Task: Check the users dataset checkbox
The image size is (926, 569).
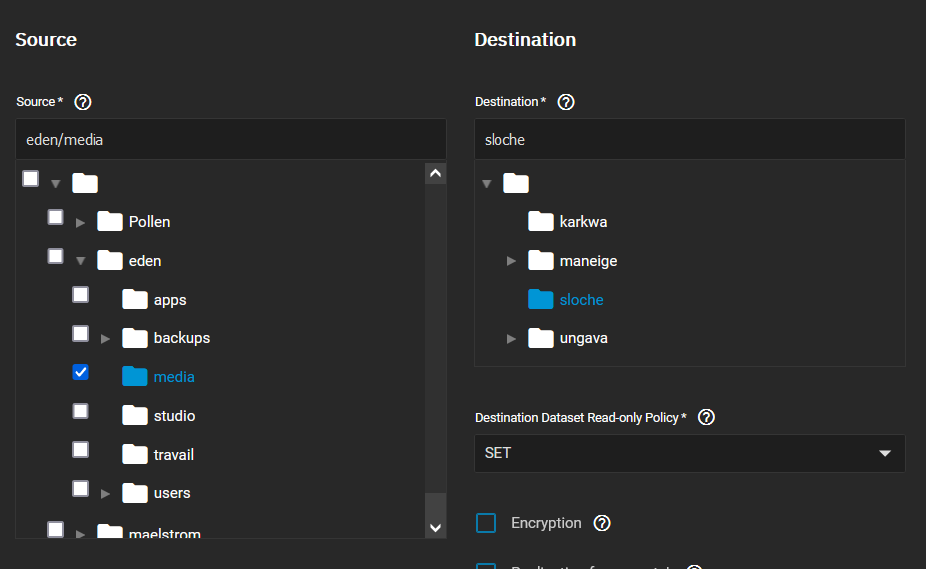Action: click(80, 489)
